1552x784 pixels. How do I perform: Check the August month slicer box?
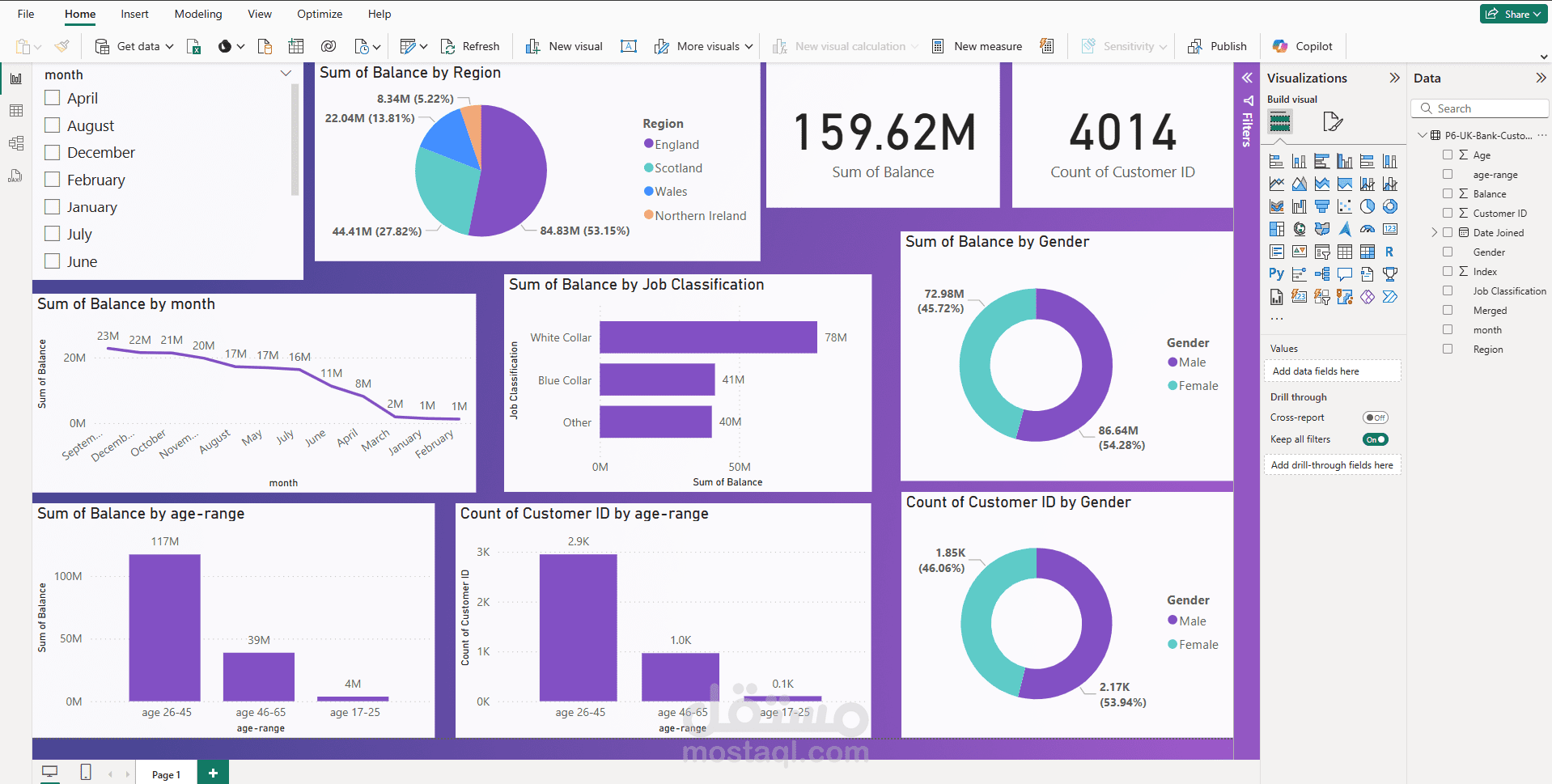click(x=53, y=125)
